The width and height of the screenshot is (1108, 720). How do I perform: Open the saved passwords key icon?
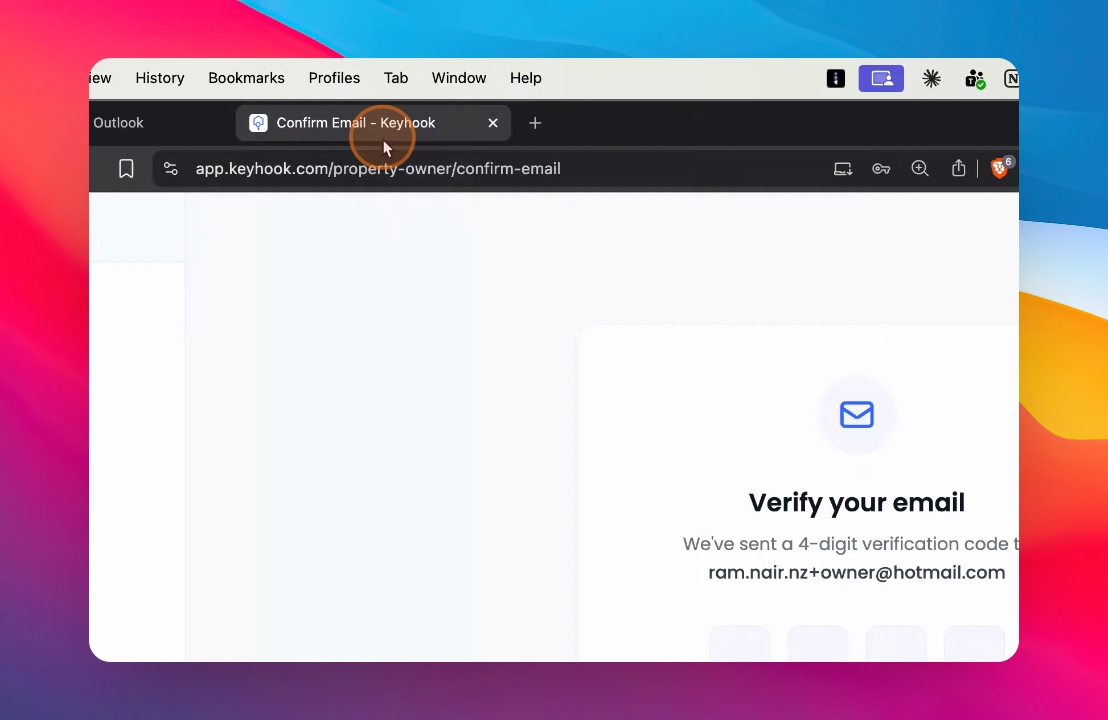pos(880,169)
